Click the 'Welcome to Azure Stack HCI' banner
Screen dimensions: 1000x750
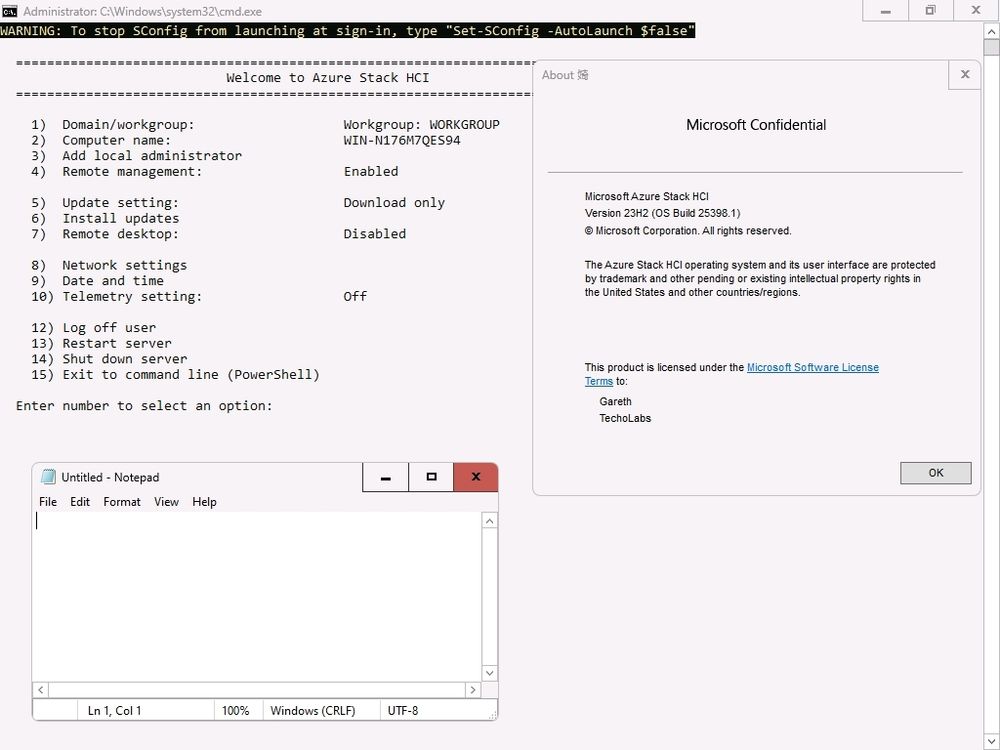pyautogui.click(x=328, y=78)
